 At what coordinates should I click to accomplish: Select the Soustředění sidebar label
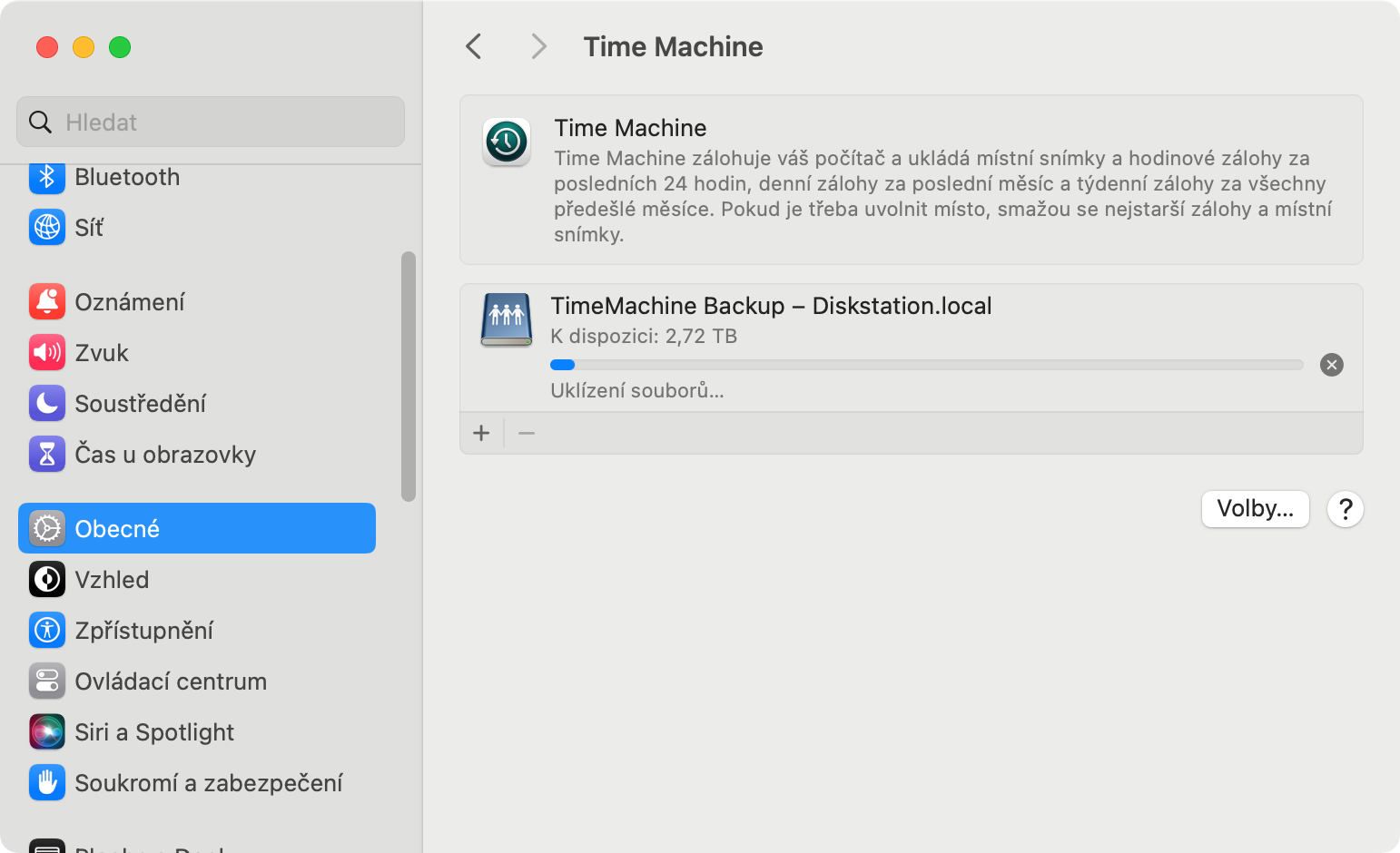141,404
